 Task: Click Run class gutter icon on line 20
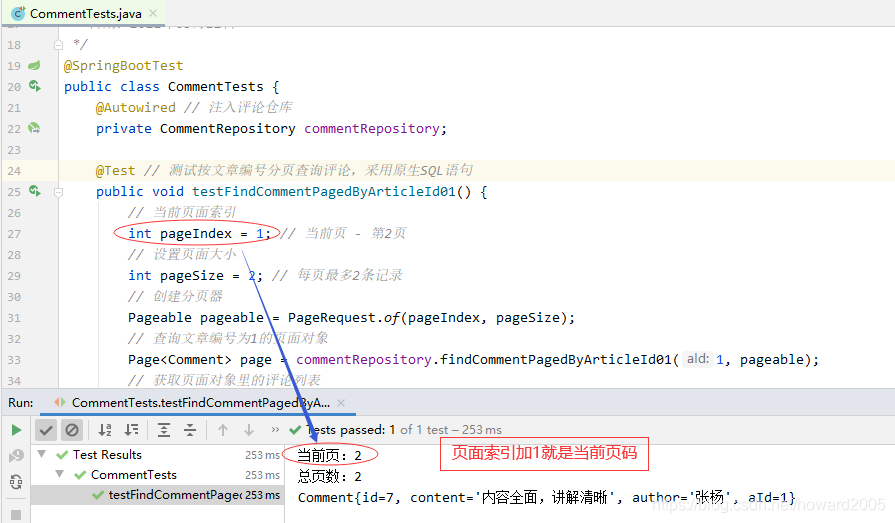click(35, 86)
